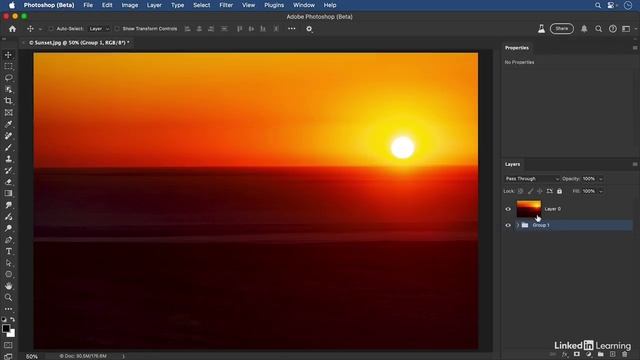The width and height of the screenshot is (640, 360).
Task: Open the Layer menu
Action: [x=154, y=5]
